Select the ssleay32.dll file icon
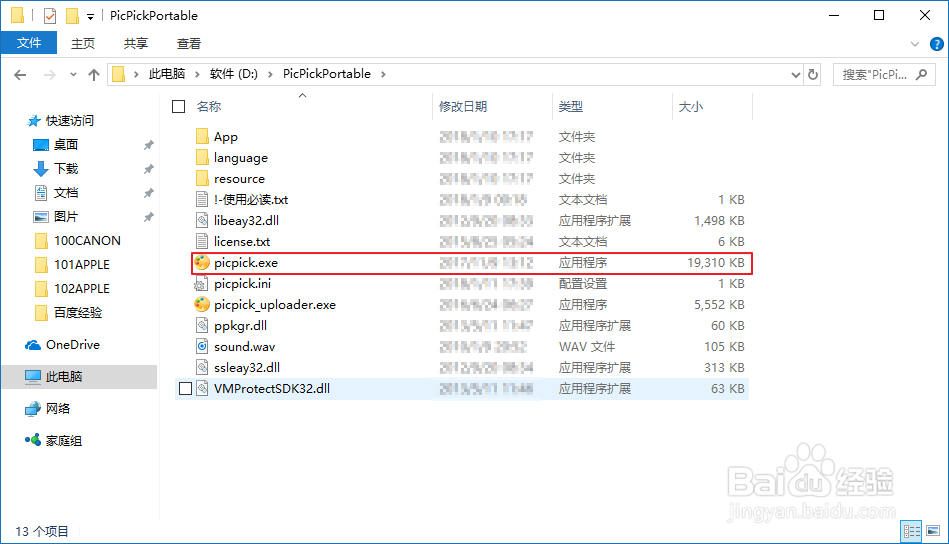The width and height of the screenshot is (949, 544). [x=202, y=367]
